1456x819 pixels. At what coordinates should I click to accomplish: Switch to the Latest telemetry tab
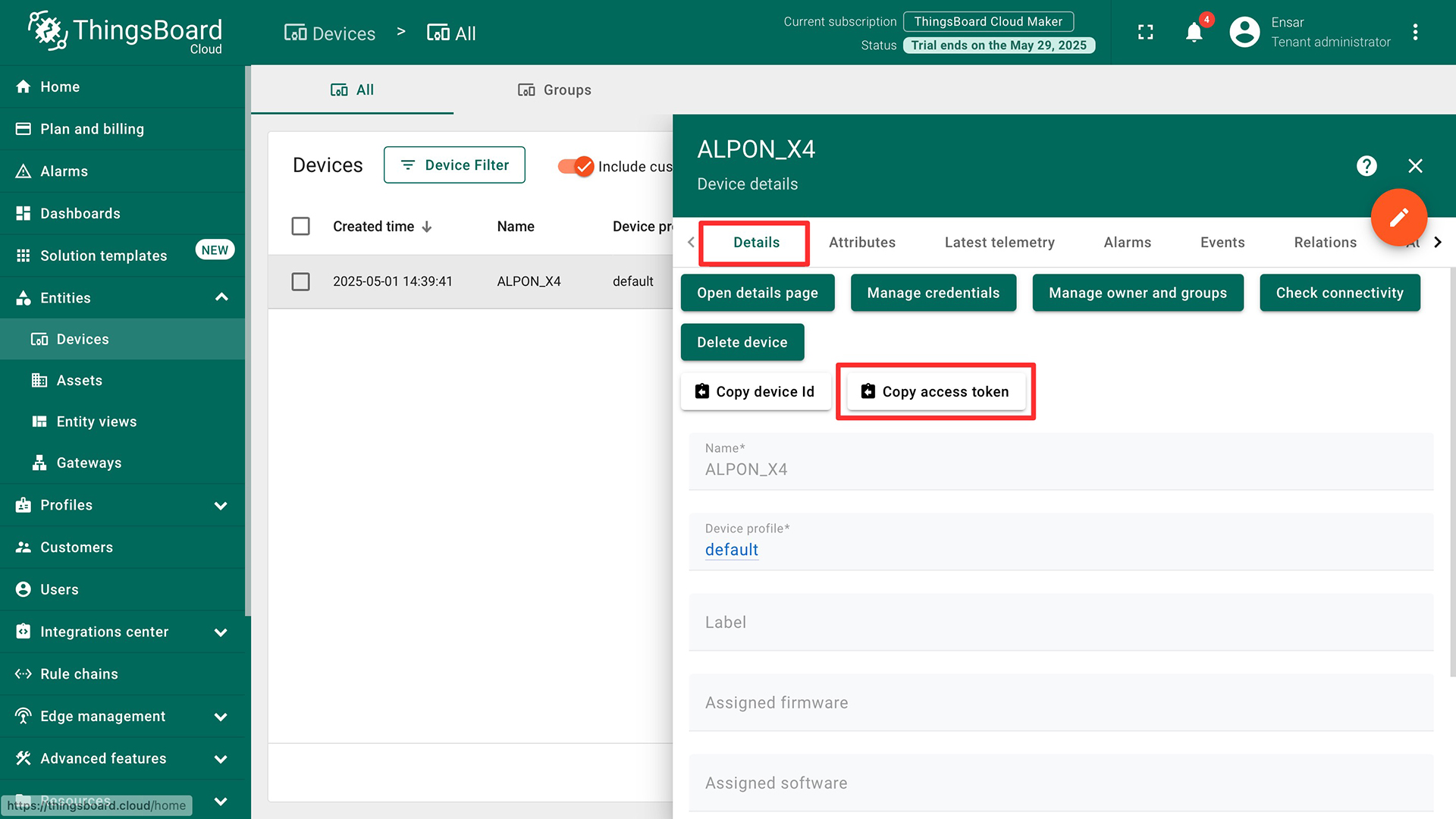(x=999, y=242)
